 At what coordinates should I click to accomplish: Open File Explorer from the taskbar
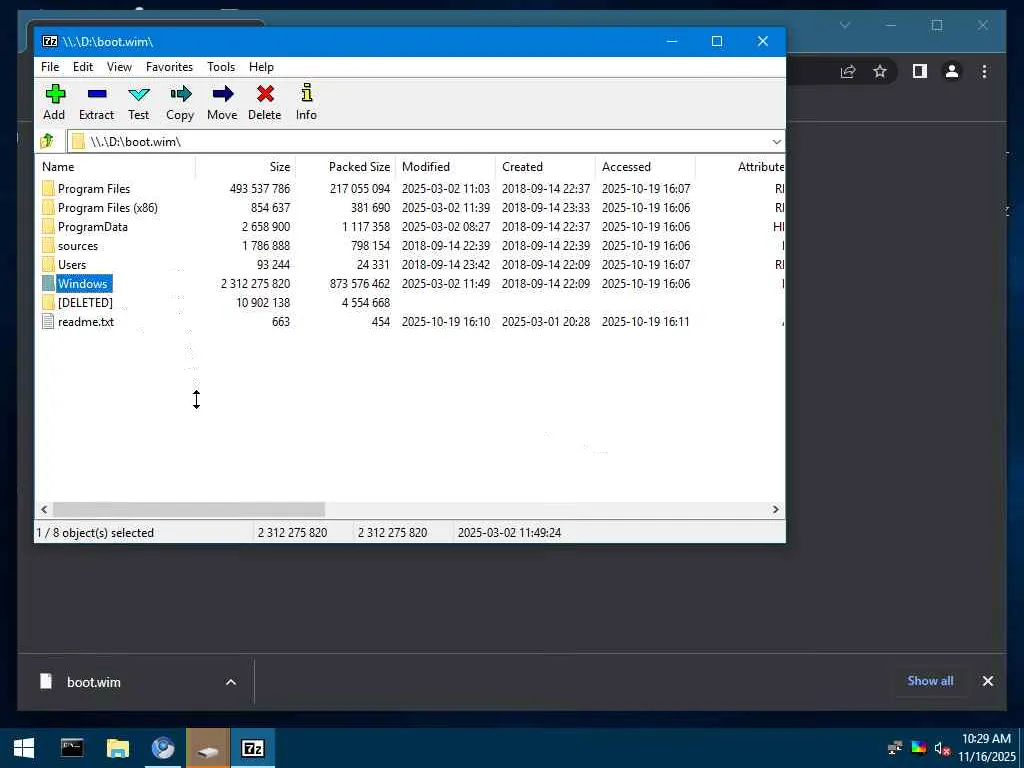point(118,748)
